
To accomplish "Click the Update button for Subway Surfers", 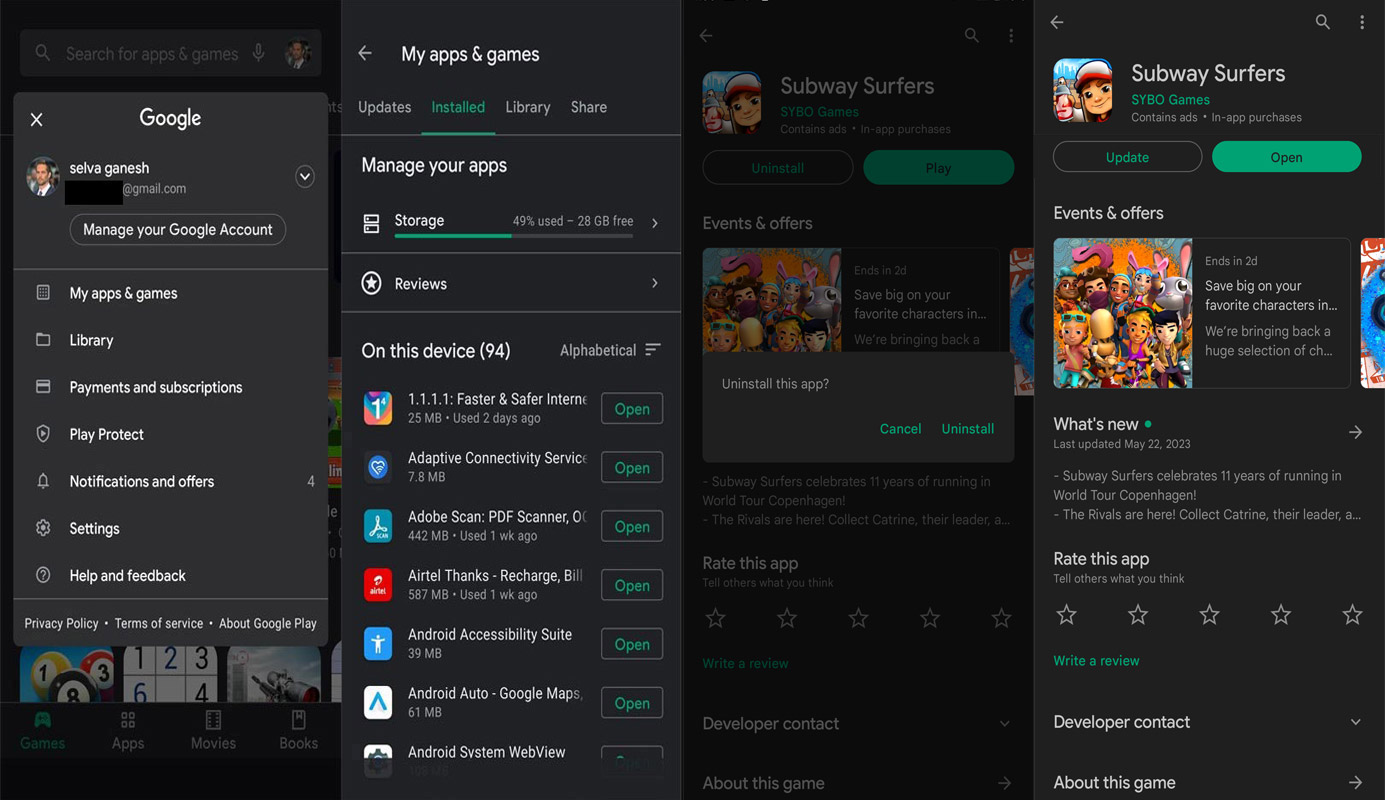I will tap(1127, 157).
